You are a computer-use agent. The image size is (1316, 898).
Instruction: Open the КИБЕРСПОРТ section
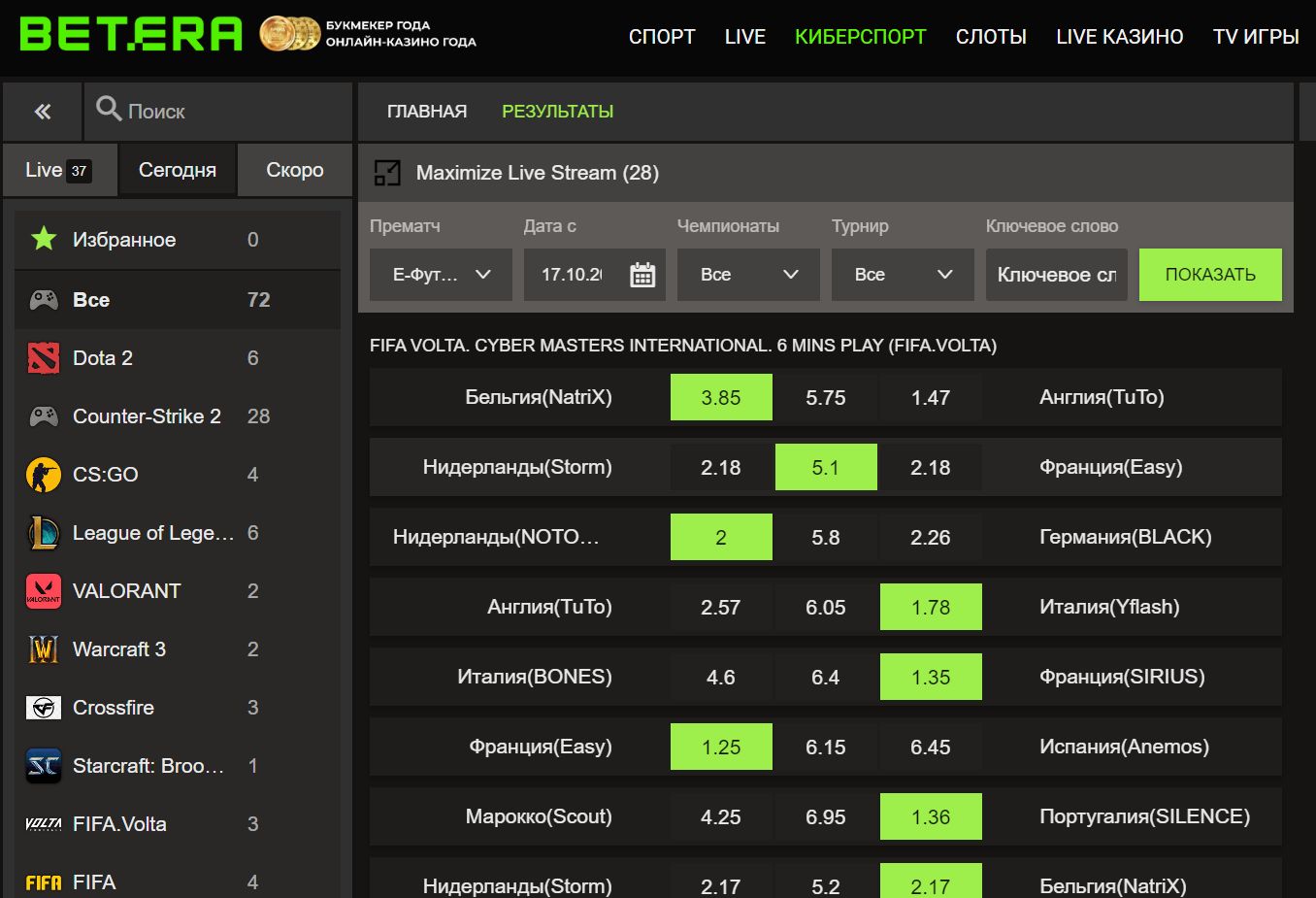[861, 37]
